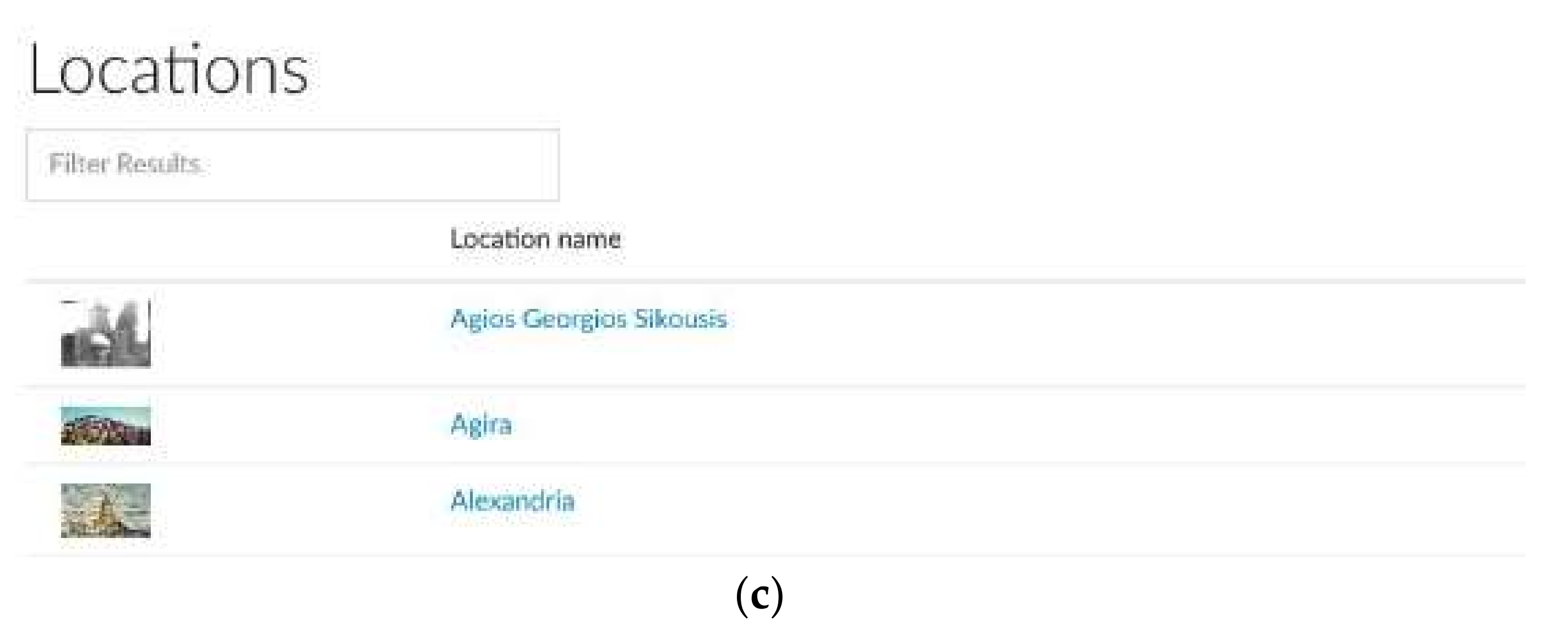Select the Alexandria thumbnail image
Image resolution: width=1568 pixels, height=636 pixels.
click(106, 510)
